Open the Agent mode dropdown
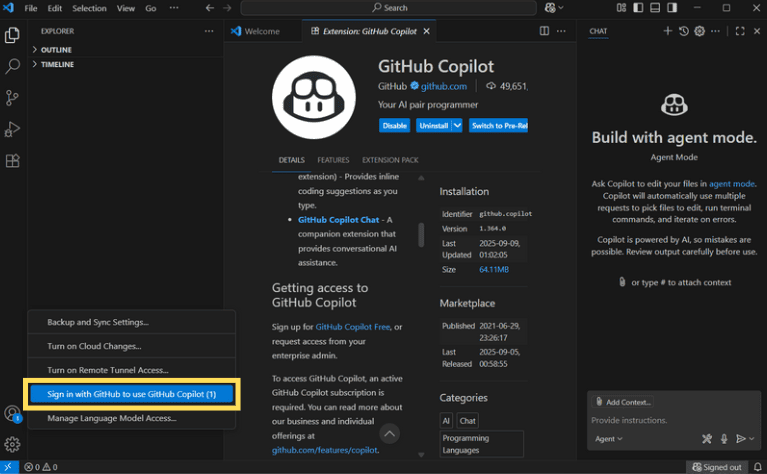This screenshot has height=474, width=767. pos(609,439)
